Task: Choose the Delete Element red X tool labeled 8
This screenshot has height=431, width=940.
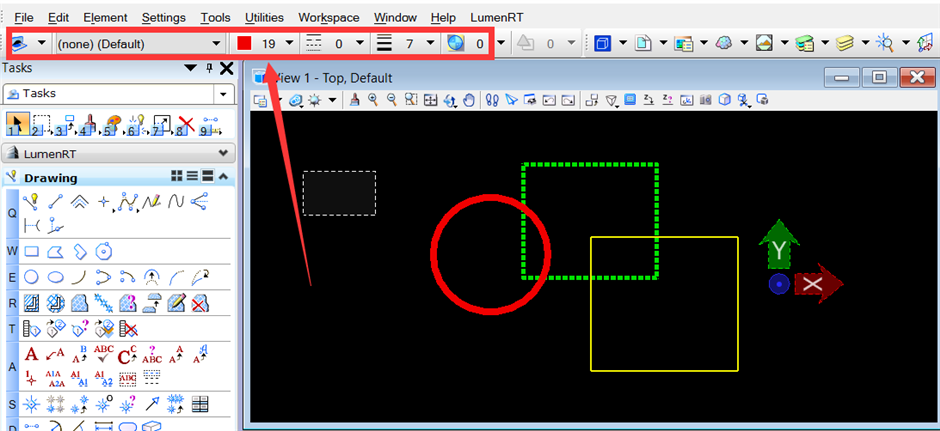Action: click(187, 125)
